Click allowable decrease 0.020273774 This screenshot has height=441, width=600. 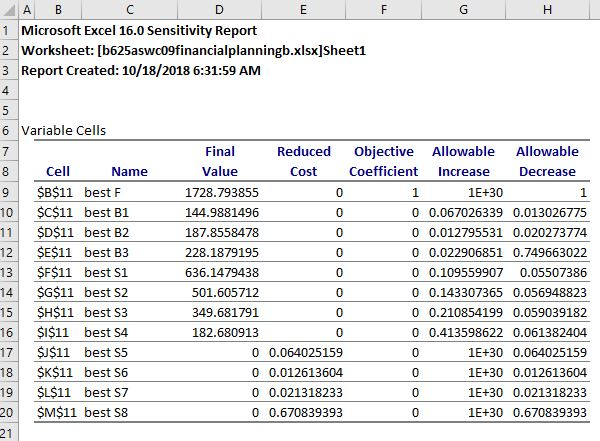point(550,232)
